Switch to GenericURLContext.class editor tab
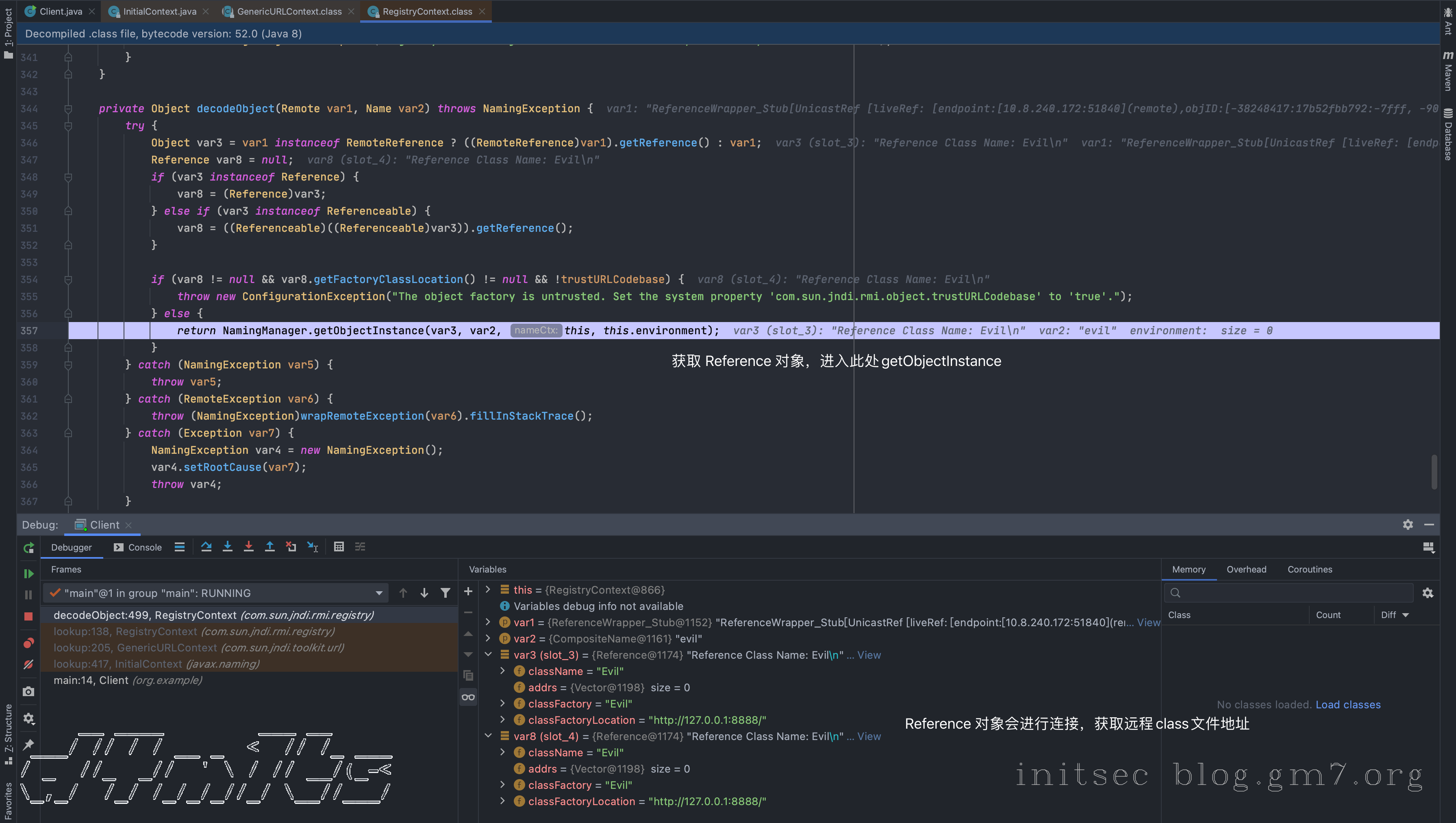The width and height of the screenshot is (1456, 823). tap(289, 11)
